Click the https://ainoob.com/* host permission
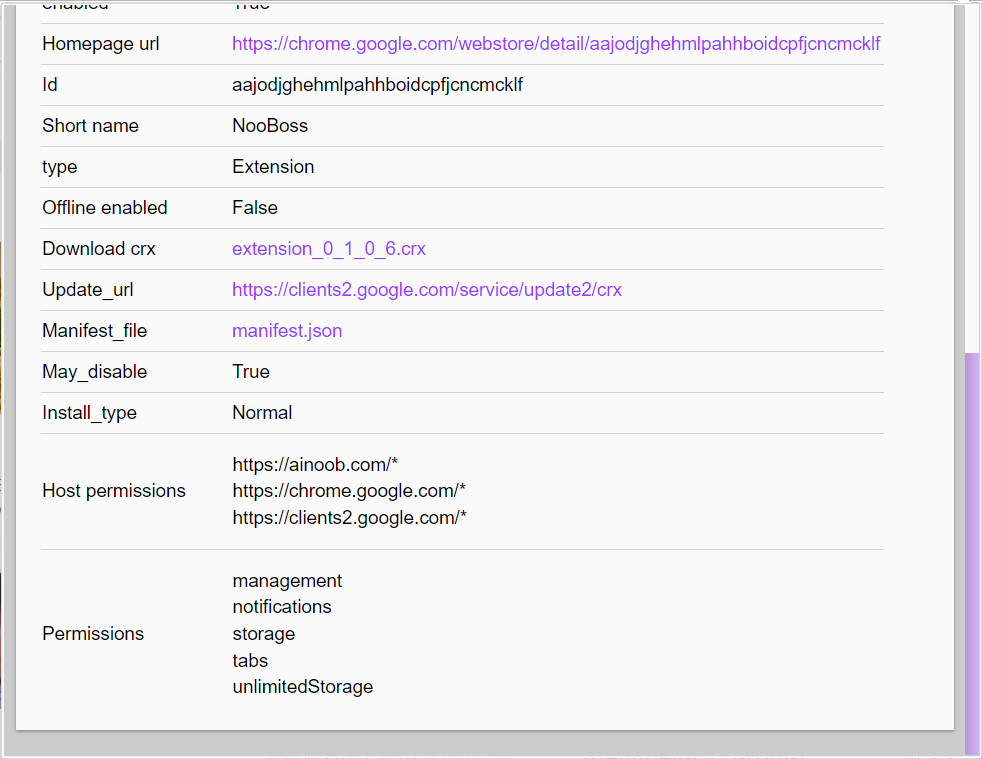 click(315, 465)
